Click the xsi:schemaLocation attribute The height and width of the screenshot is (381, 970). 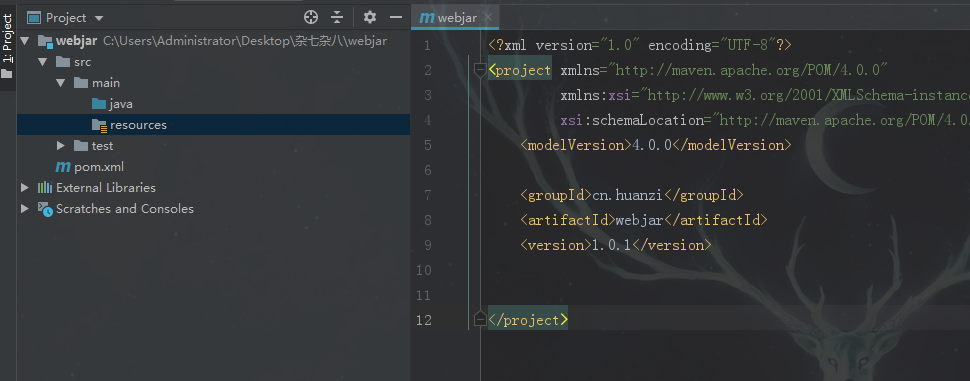(x=765, y=121)
